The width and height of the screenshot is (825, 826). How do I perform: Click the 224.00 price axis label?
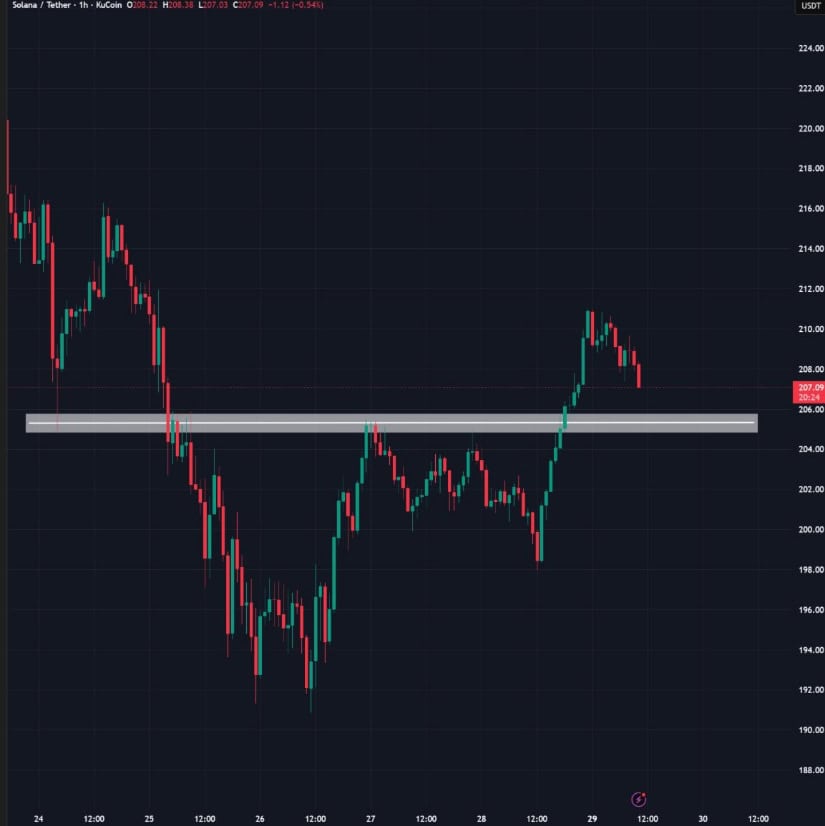click(810, 48)
